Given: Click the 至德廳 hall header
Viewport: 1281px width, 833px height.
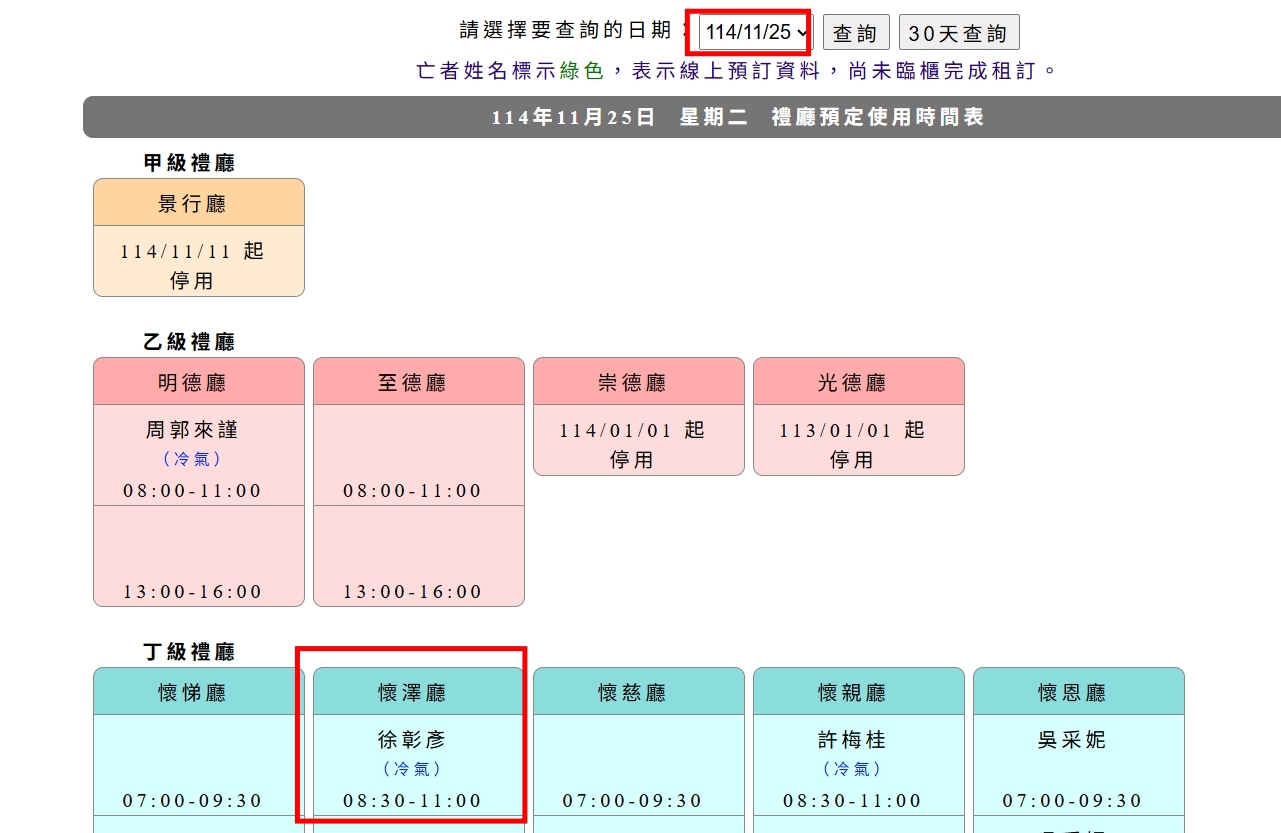Looking at the screenshot, I should pyautogui.click(x=418, y=382).
